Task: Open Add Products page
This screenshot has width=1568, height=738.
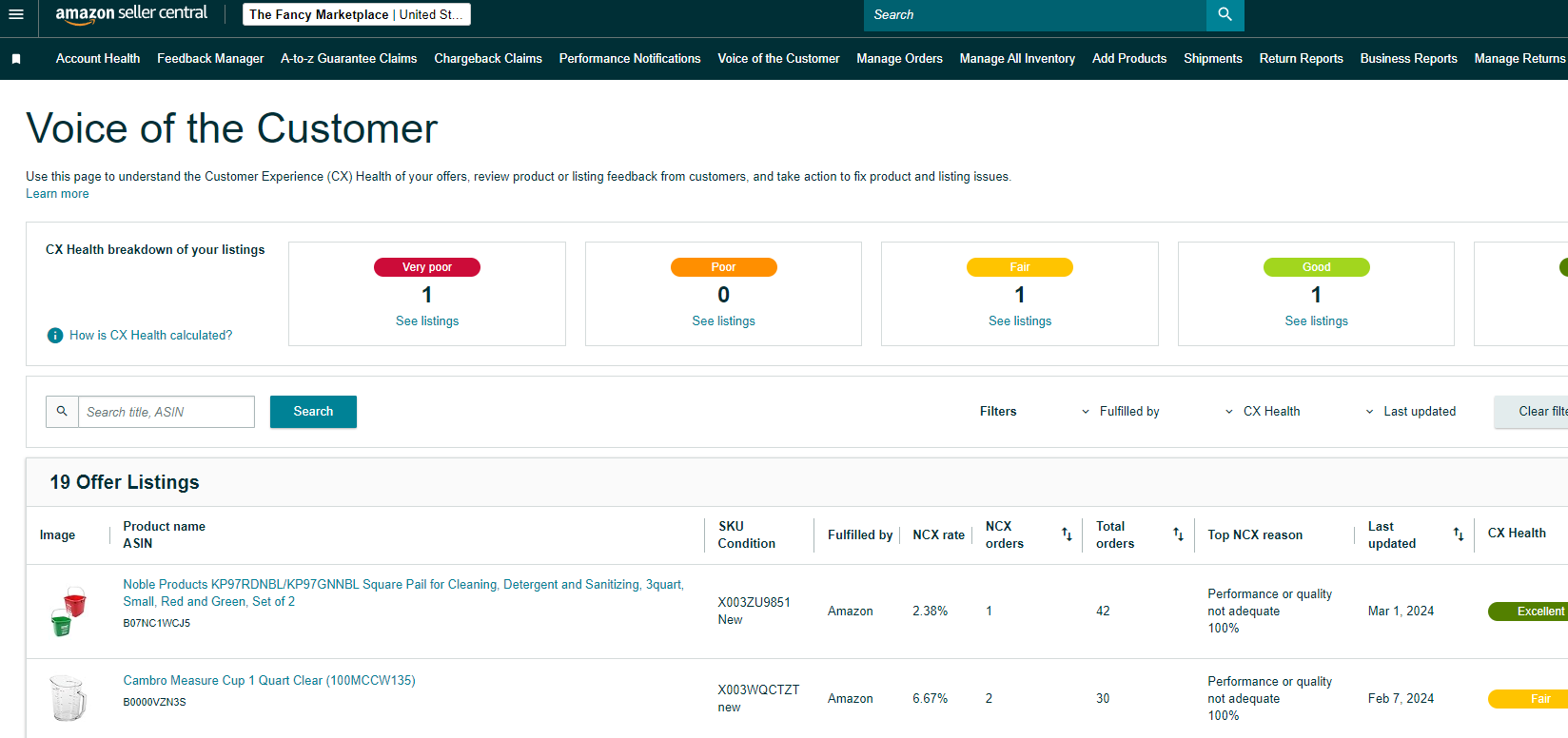Action: point(1129,59)
